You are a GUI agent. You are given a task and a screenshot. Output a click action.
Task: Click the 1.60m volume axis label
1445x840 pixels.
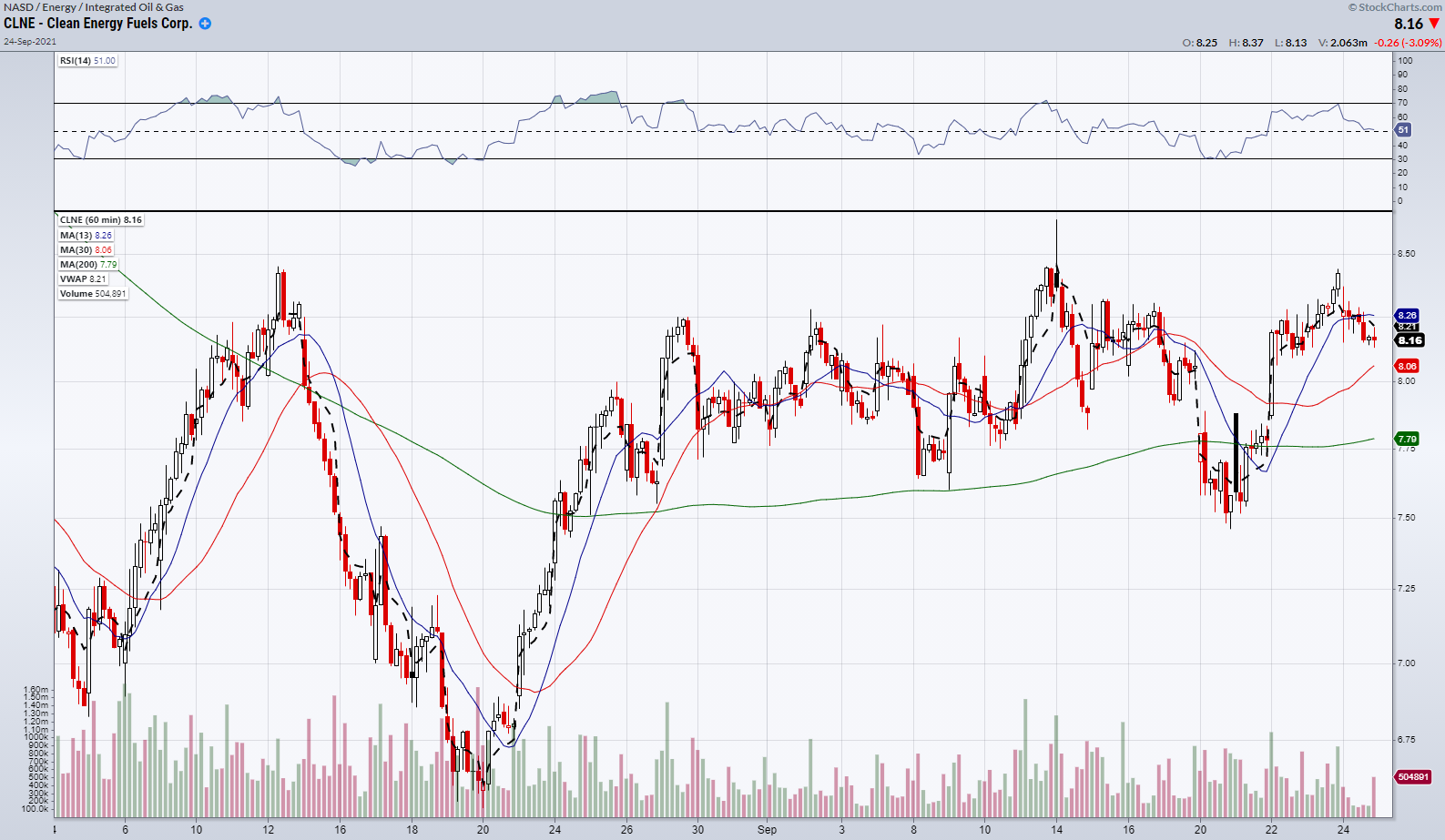[x=36, y=690]
